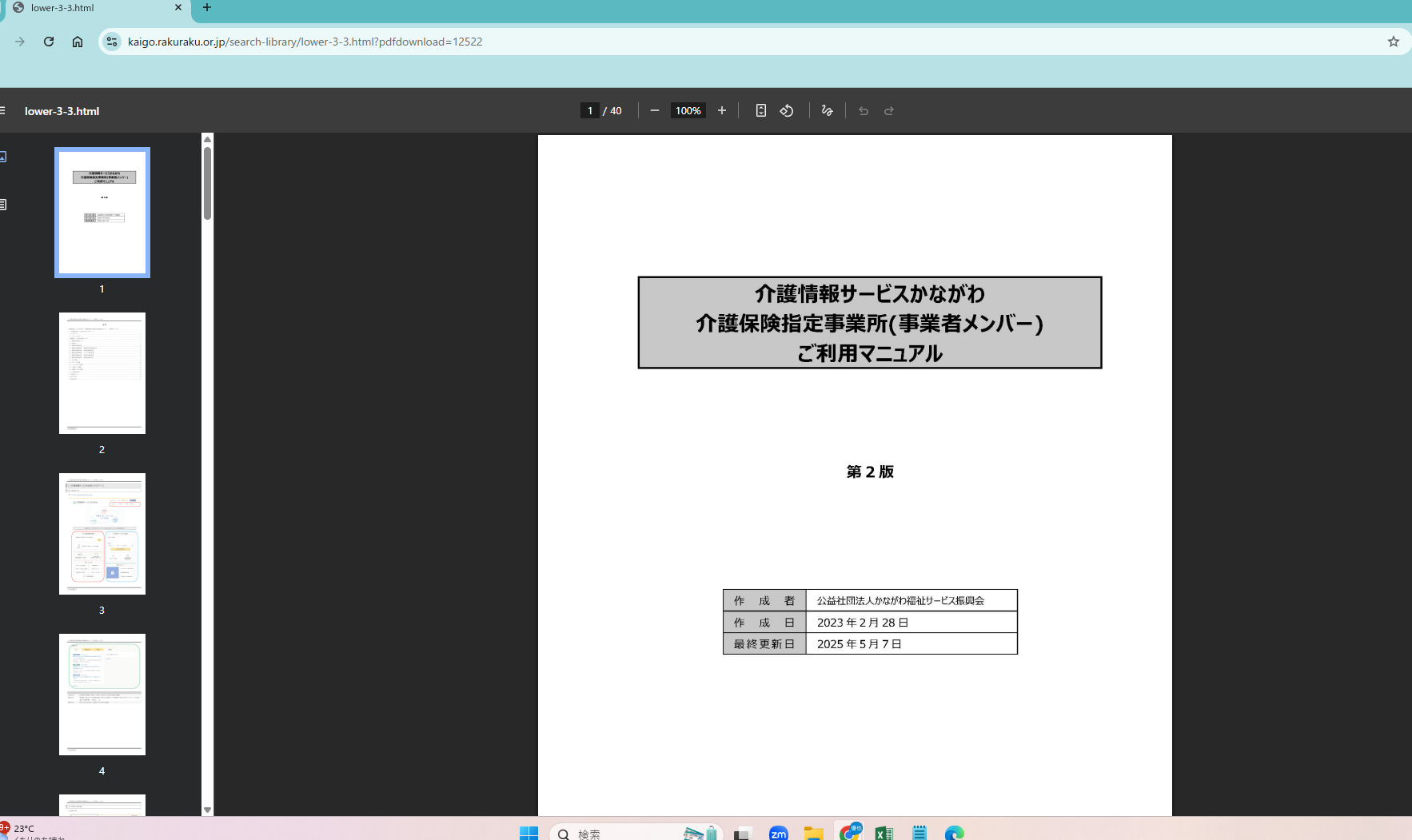Click '公益社団法人かながわ福祉サービス振興会' author cell
This screenshot has height=840, width=1412.
[x=911, y=600]
